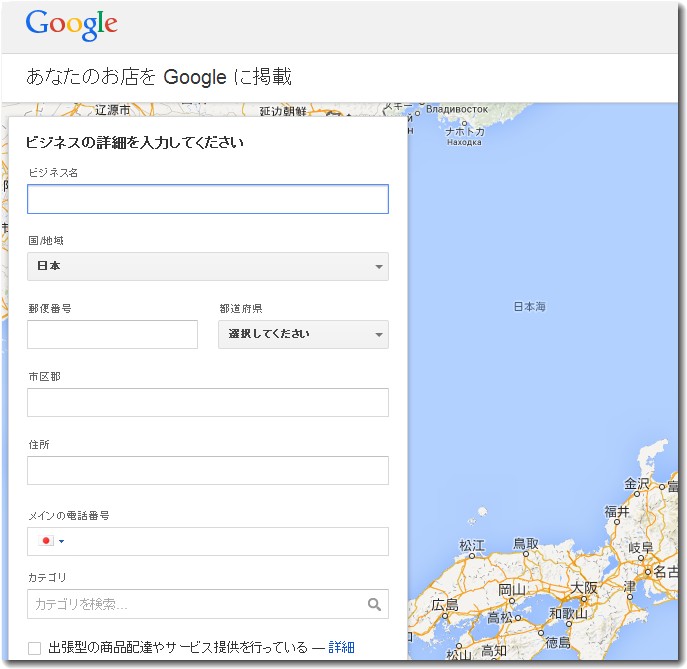Focus the ビジネス名 input field

point(208,199)
